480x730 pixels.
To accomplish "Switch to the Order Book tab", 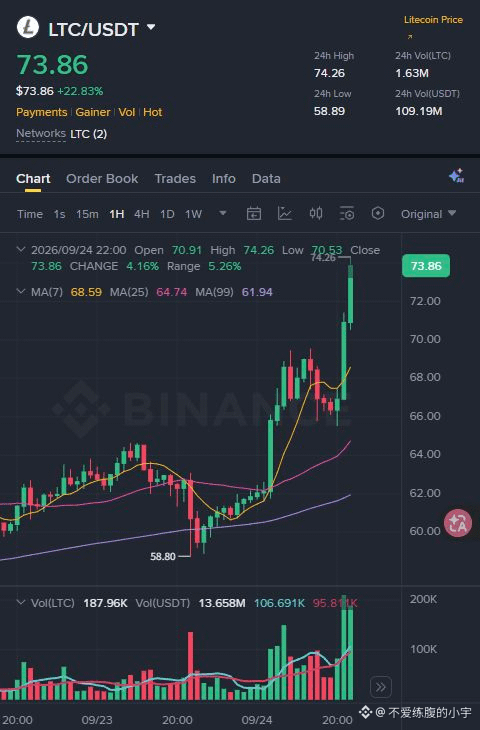I will pos(102,179).
